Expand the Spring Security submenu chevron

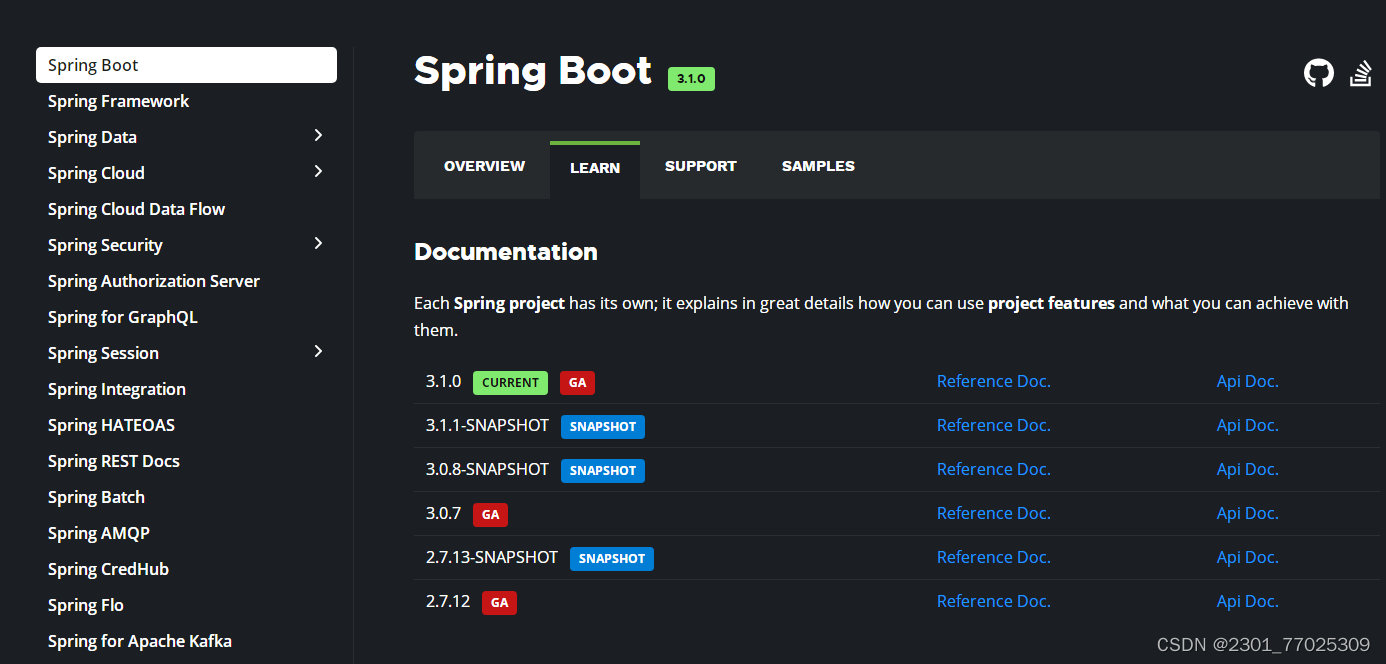coord(318,243)
